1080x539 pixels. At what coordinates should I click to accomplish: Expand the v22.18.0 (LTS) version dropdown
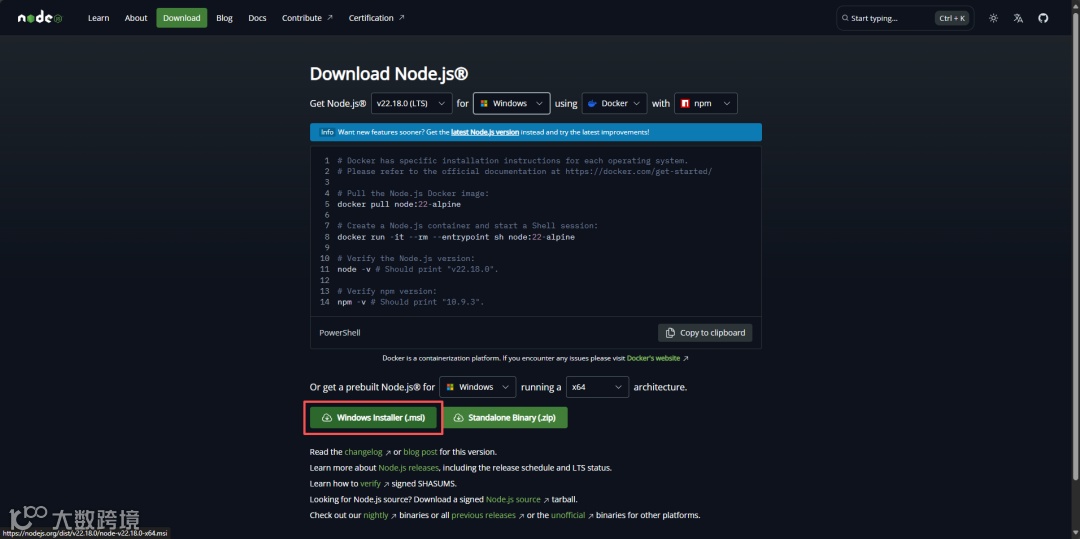tap(412, 103)
